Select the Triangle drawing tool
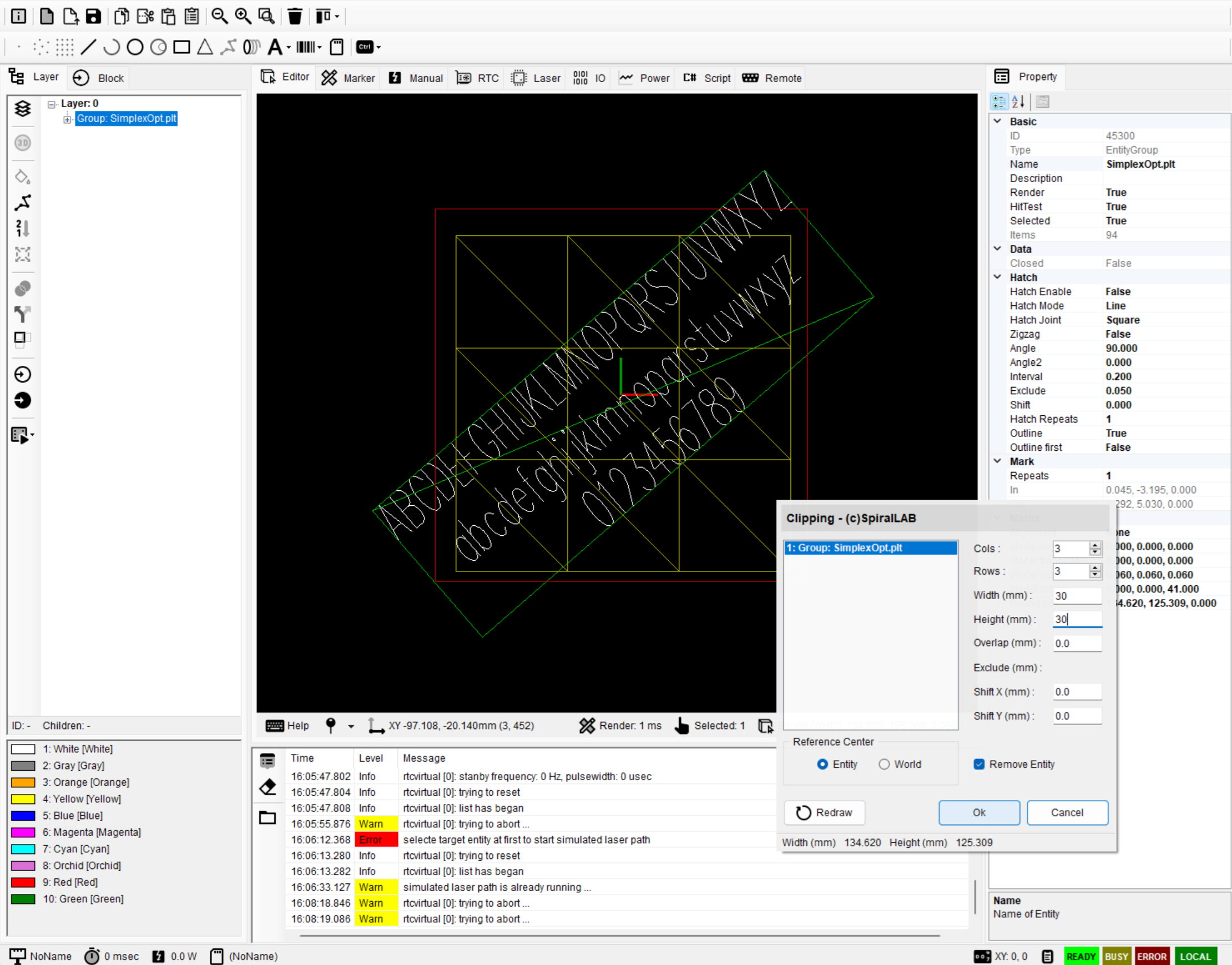The image size is (1232, 965). click(x=205, y=47)
